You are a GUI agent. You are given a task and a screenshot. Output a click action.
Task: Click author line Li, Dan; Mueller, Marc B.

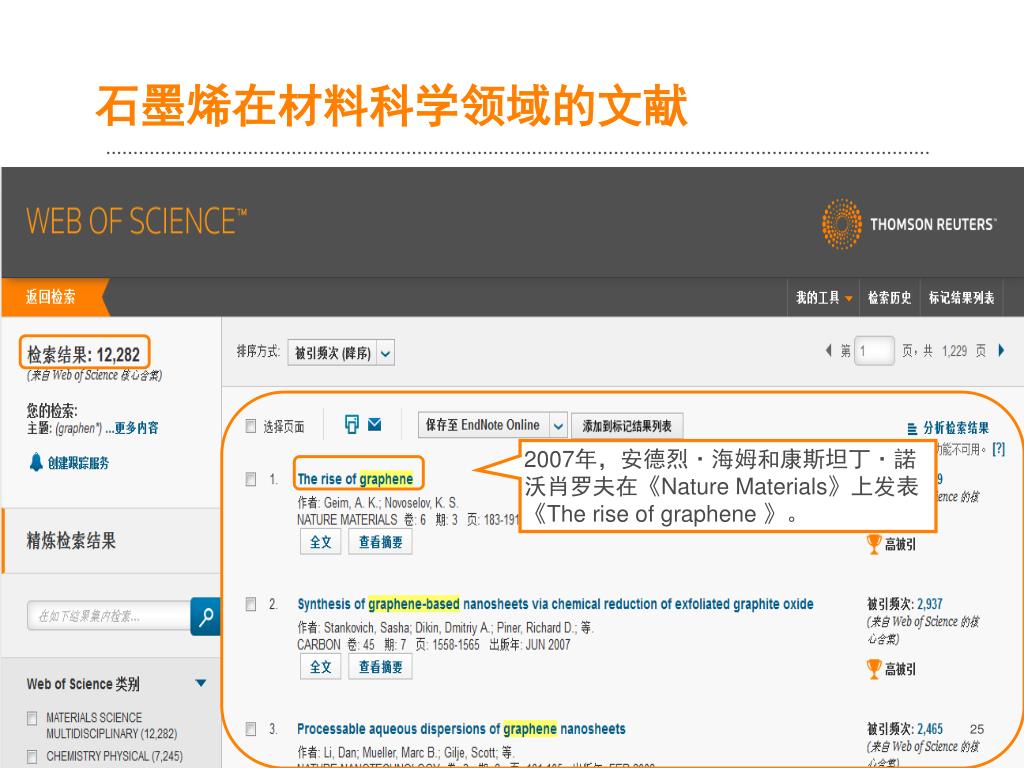[x=406, y=752]
